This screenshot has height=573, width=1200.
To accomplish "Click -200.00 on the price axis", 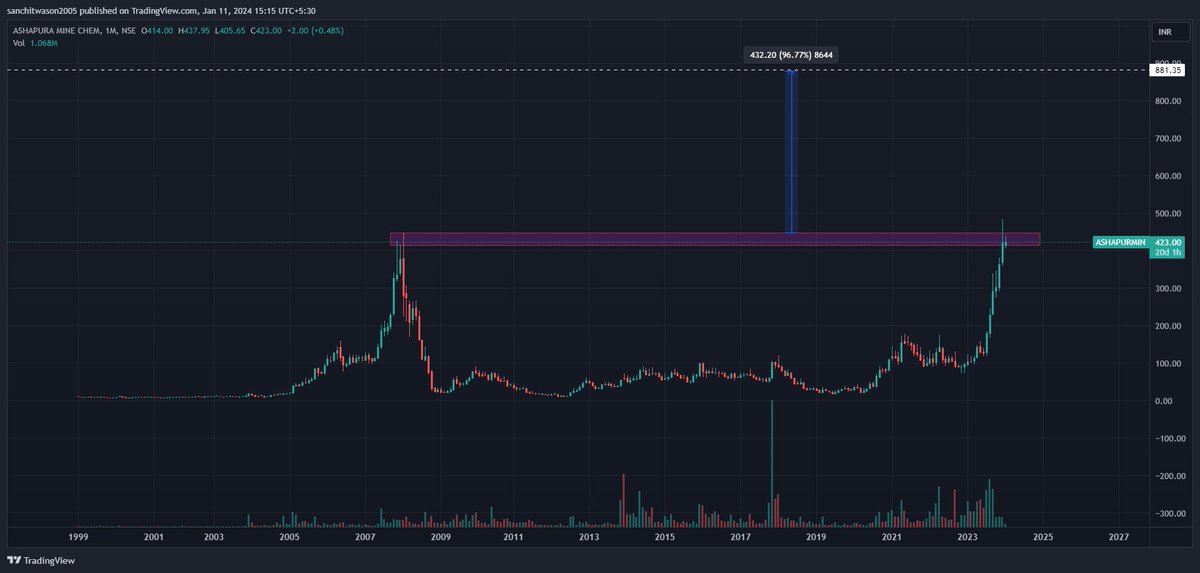I will tap(1168, 476).
